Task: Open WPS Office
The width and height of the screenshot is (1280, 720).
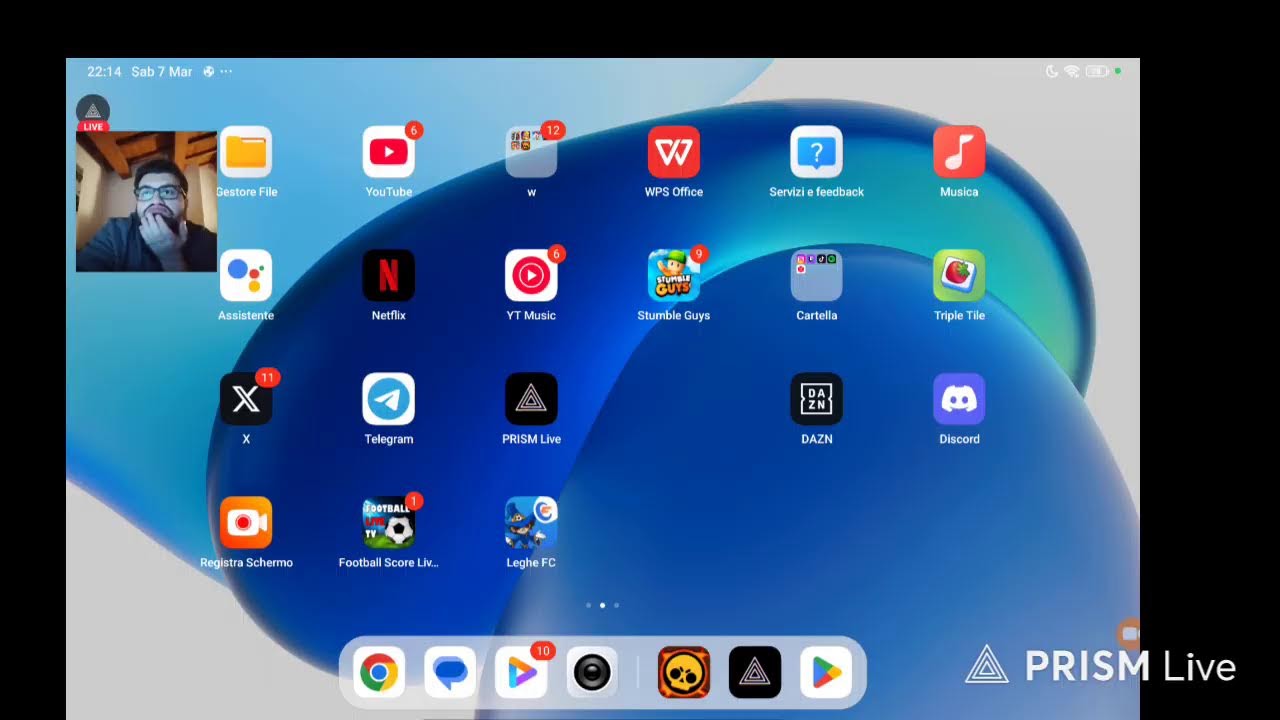Action: pos(674,152)
